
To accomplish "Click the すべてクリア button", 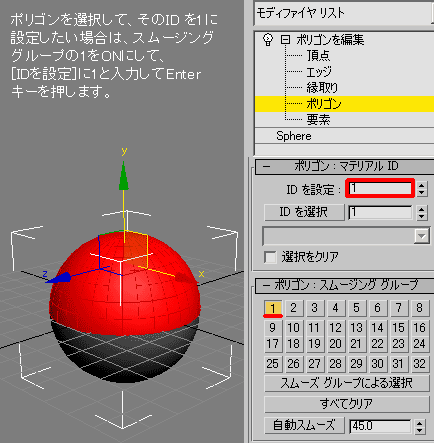I will 347,404.
